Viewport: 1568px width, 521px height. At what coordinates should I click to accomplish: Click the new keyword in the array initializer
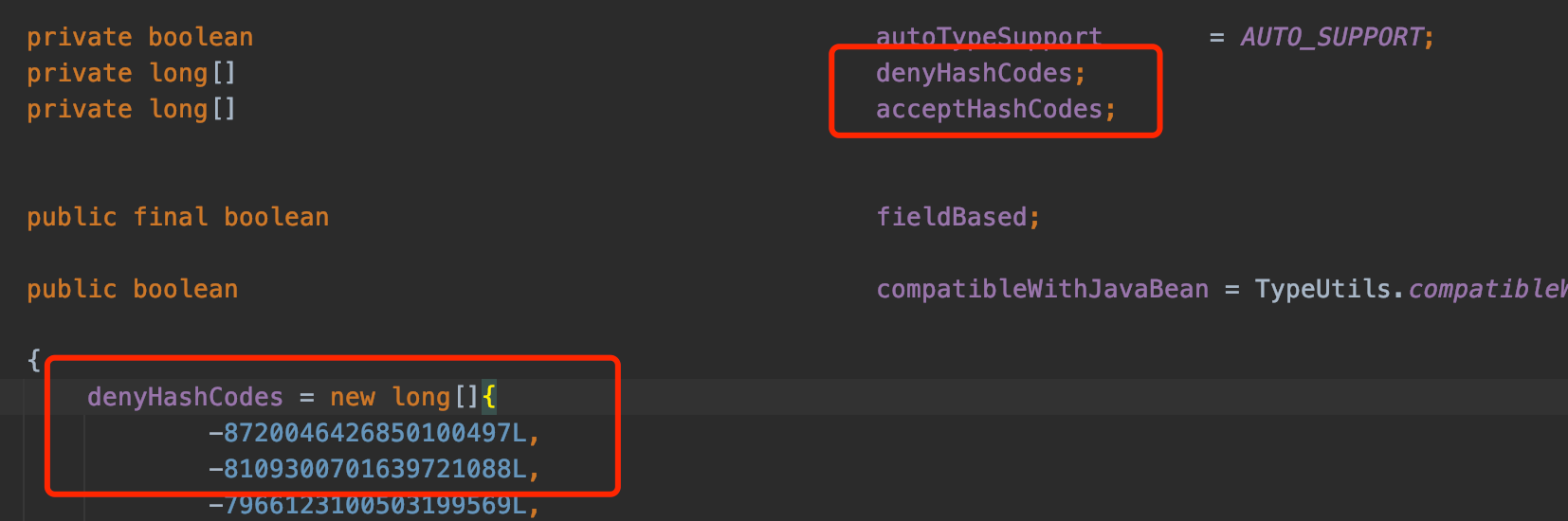[x=353, y=397]
